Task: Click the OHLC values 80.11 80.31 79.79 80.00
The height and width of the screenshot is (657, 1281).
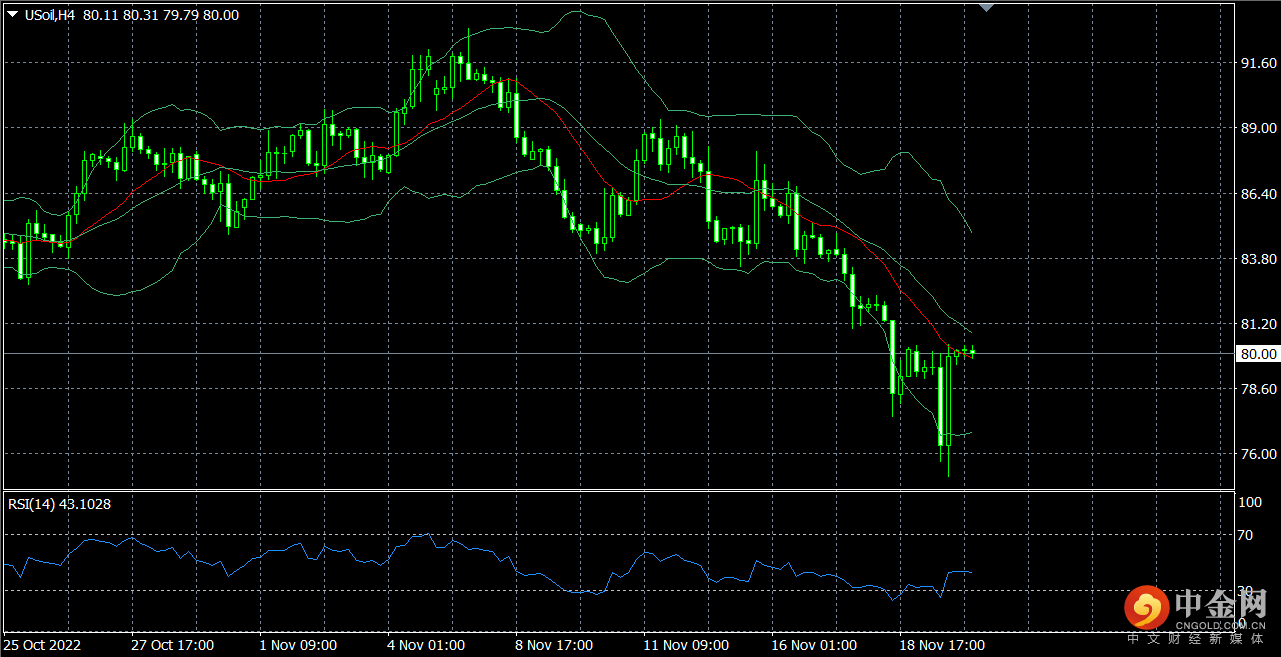Action: pos(162,15)
